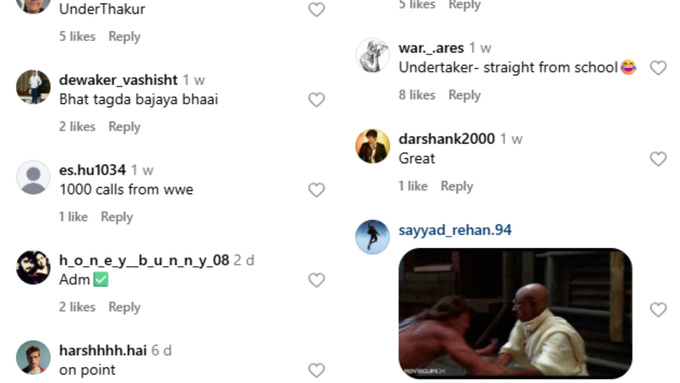Like sayyad_rehan.94's GIF comment
This screenshot has height=383, width=680.
point(658,310)
